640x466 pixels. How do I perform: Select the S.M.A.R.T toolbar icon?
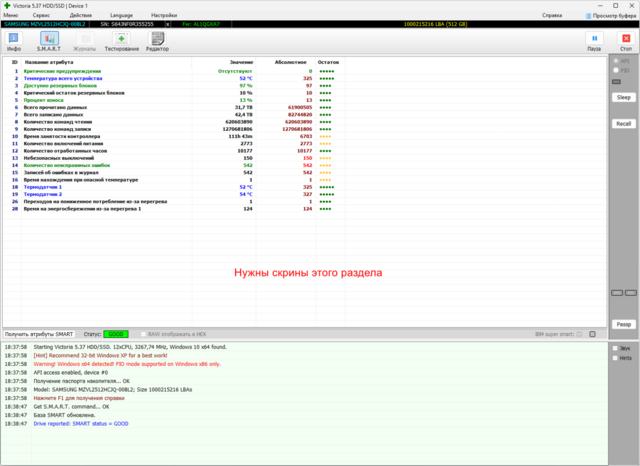(48, 41)
